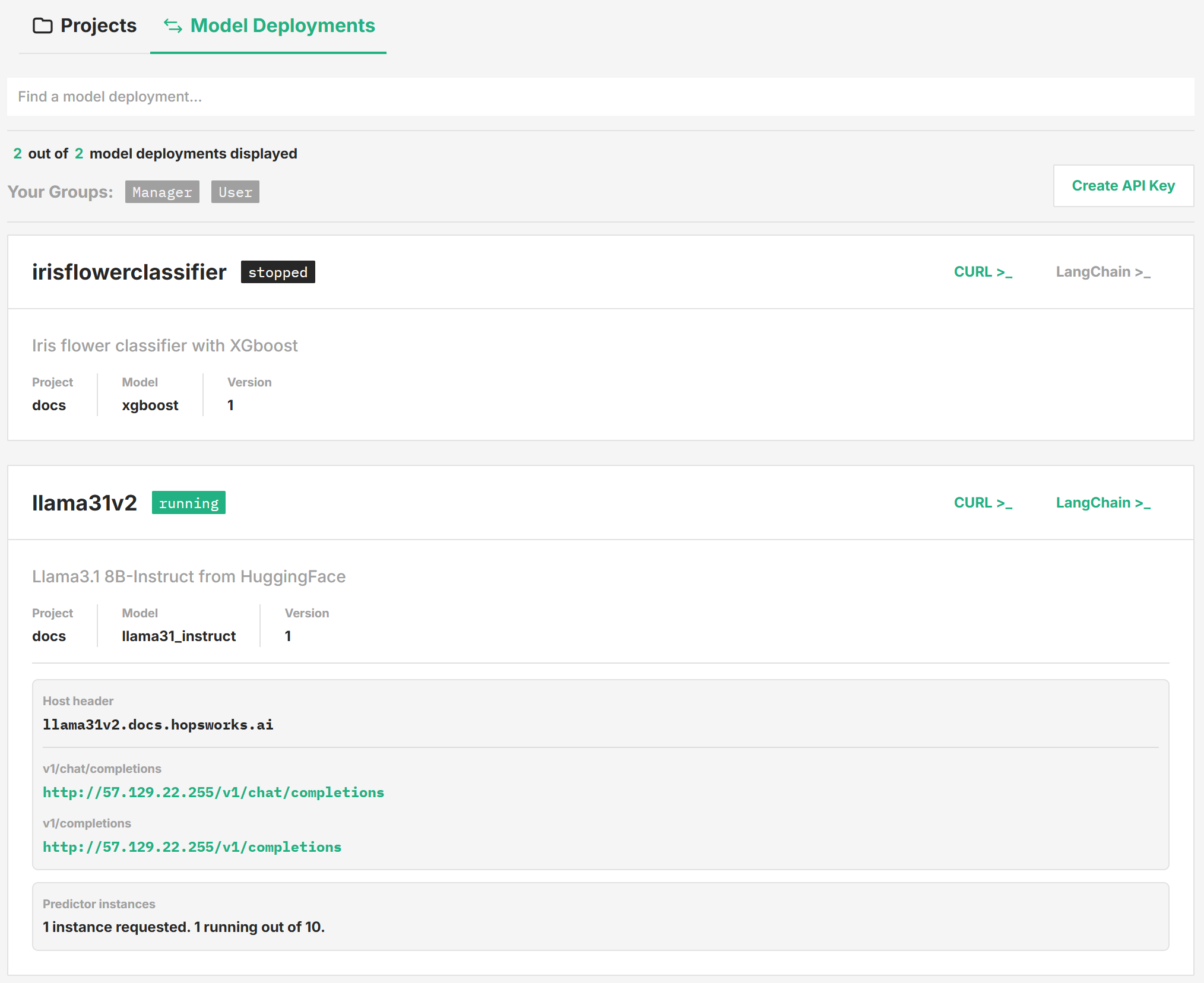Viewport: 1204px width, 983px height.
Task: Select the Manager group tag
Action: point(162,192)
